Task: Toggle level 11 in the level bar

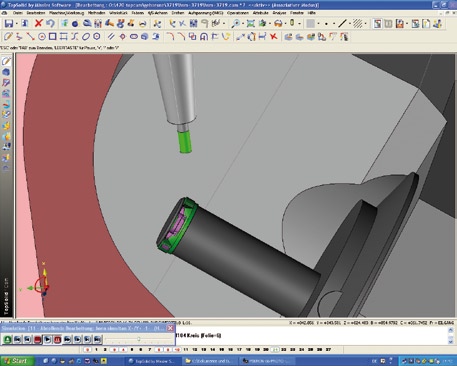Action: click(186, 350)
